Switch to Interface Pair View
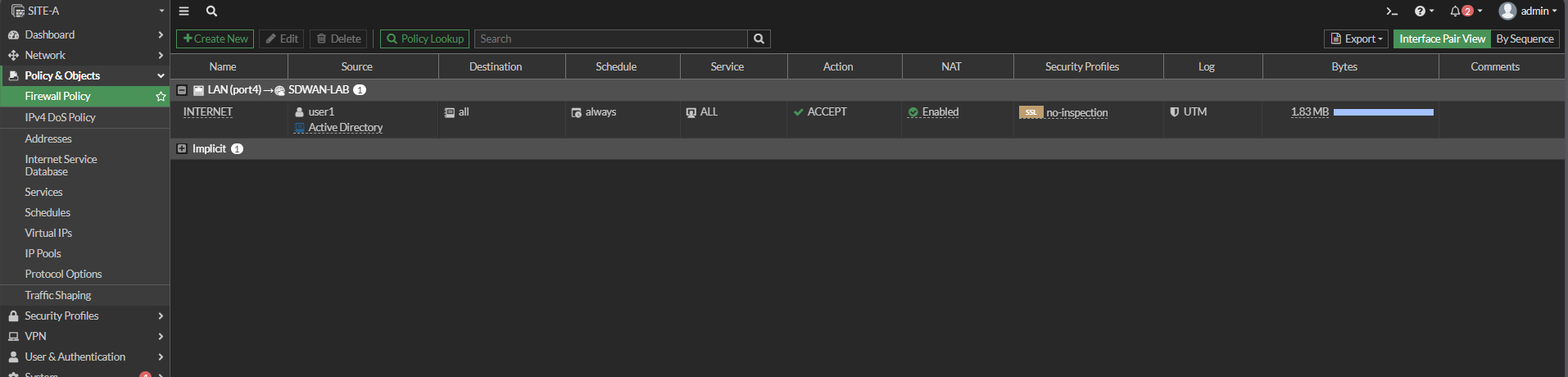The height and width of the screenshot is (377, 1568). 1442,39
